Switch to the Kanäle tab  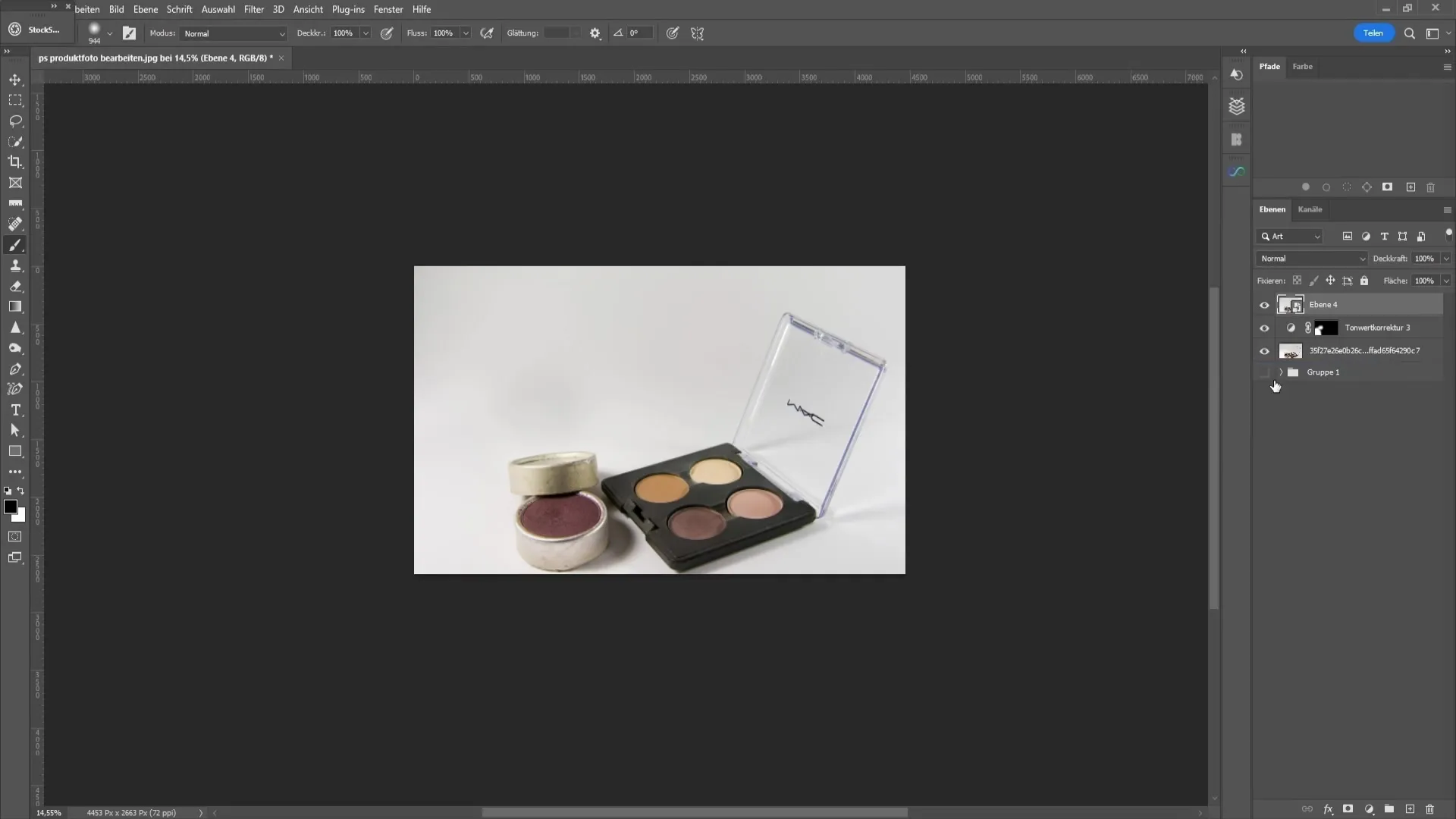point(1310,209)
